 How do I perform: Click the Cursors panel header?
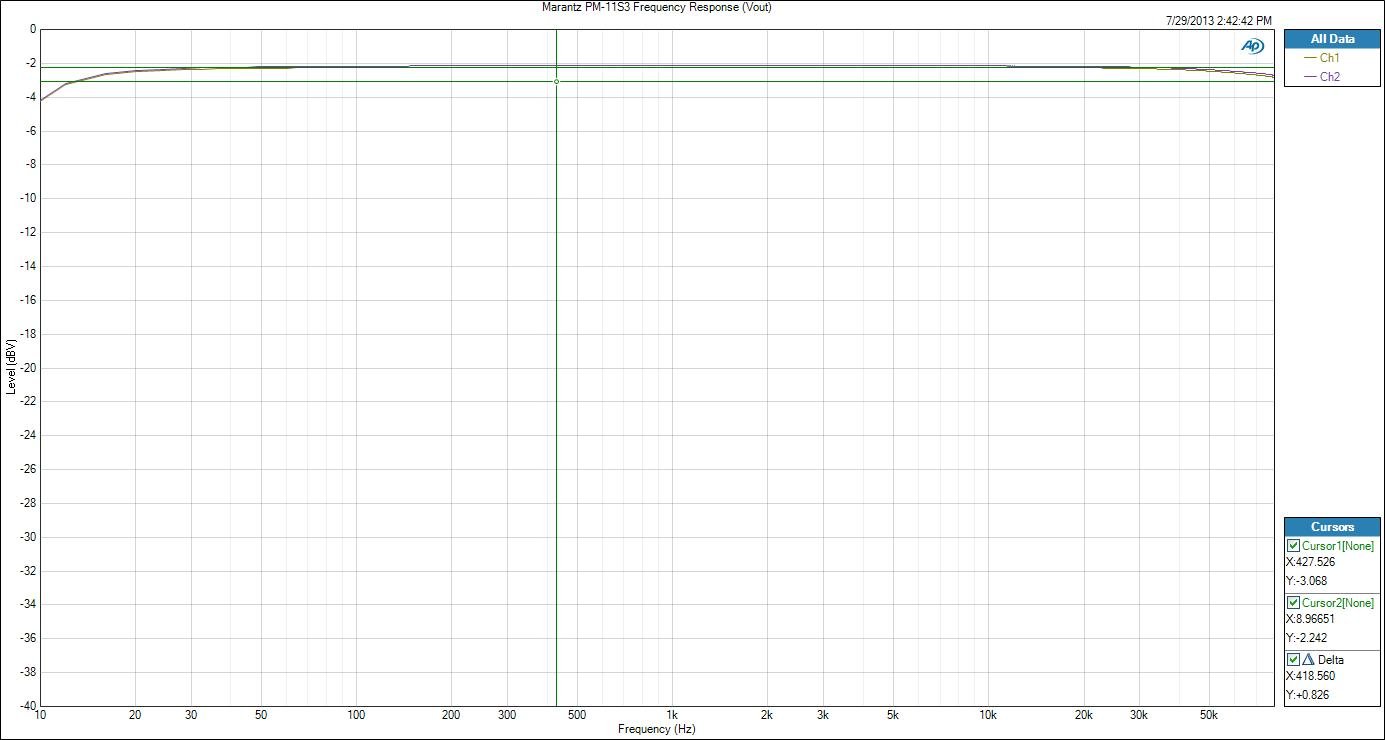point(1332,527)
